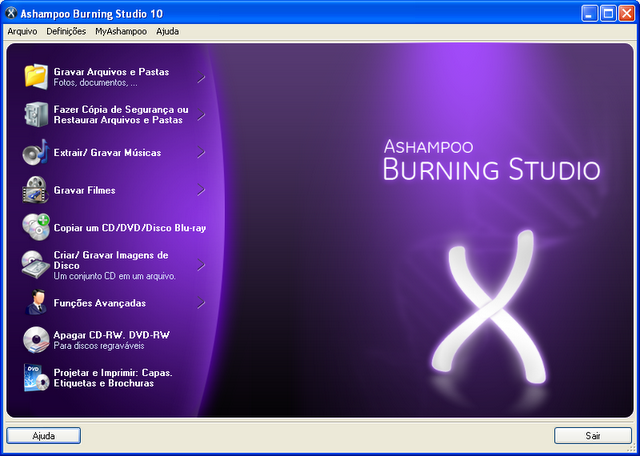The image size is (640, 456).
Task: Open the Arquivo menu
Action: pos(22,31)
